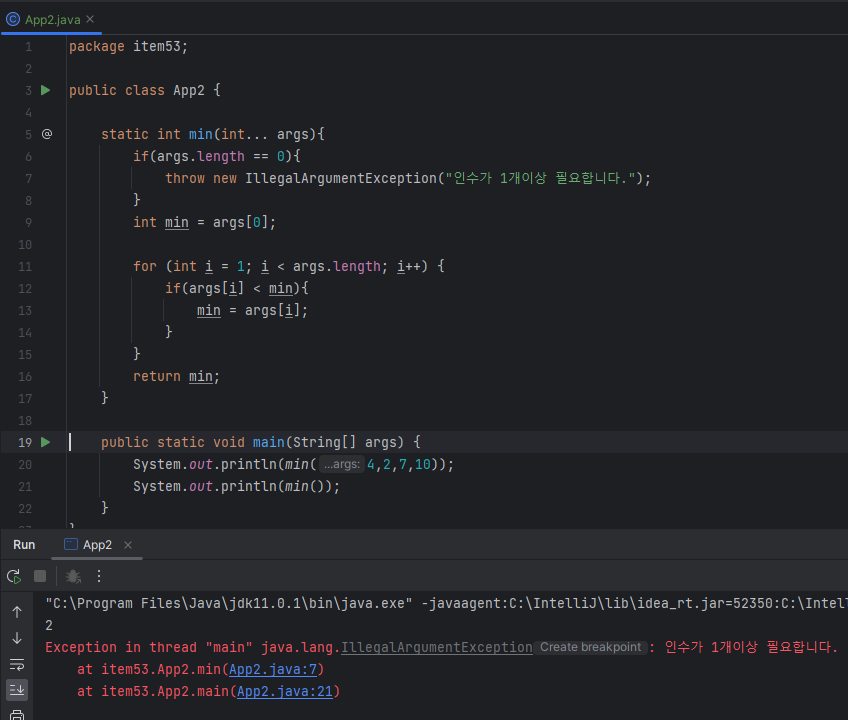Toggle scroll to end of console
848x720 pixels.
tap(17, 690)
